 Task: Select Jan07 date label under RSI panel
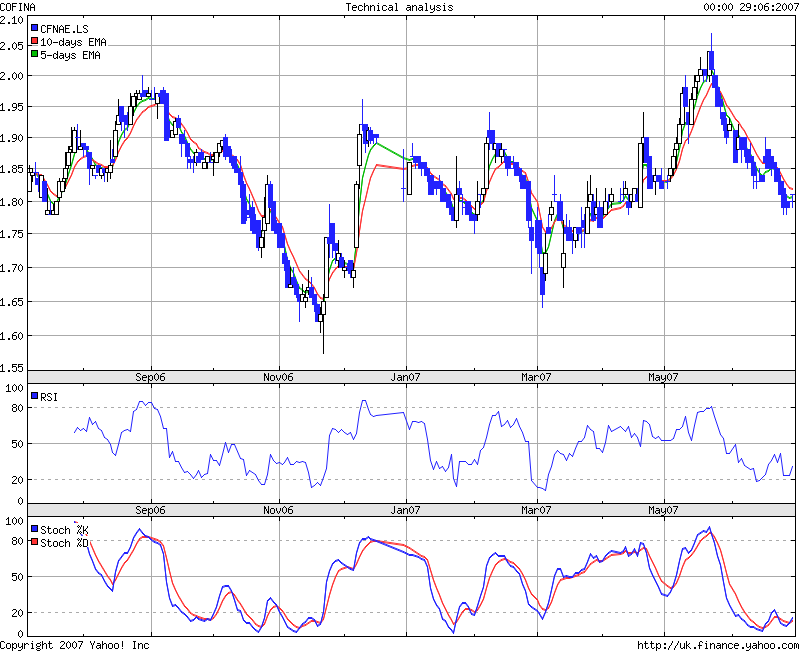click(406, 510)
